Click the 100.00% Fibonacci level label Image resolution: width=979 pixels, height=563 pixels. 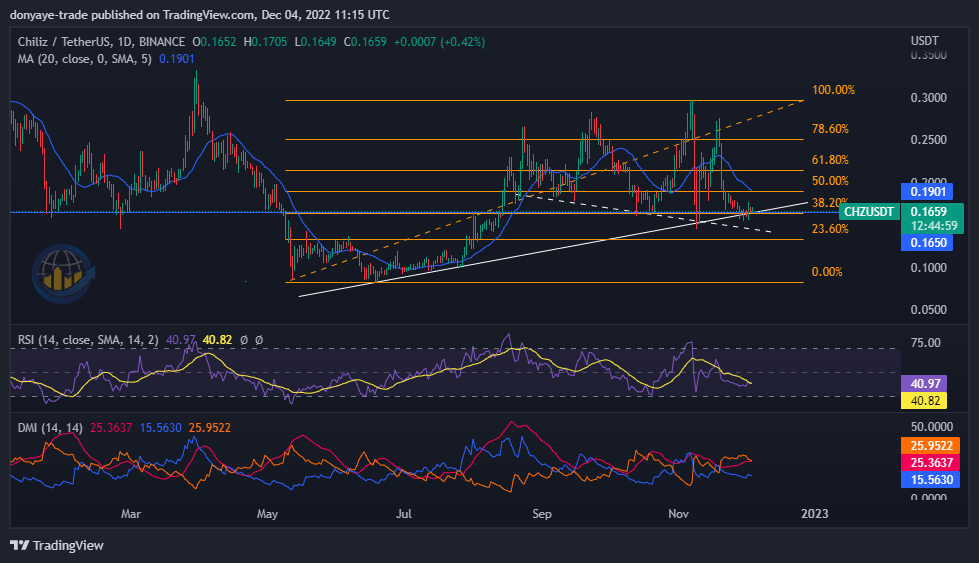click(833, 90)
